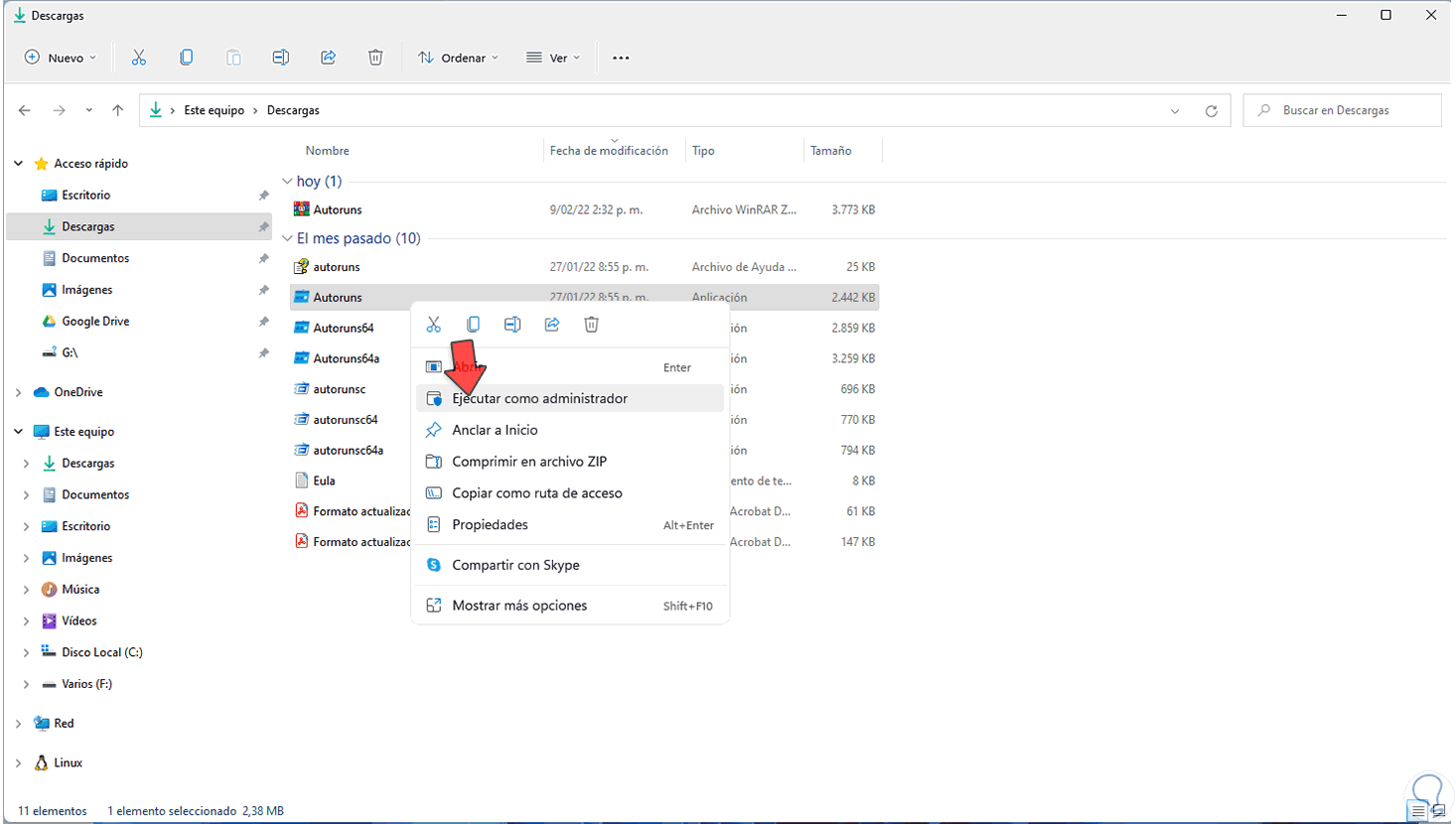Select the Autoruns64a application file

point(347,358)
